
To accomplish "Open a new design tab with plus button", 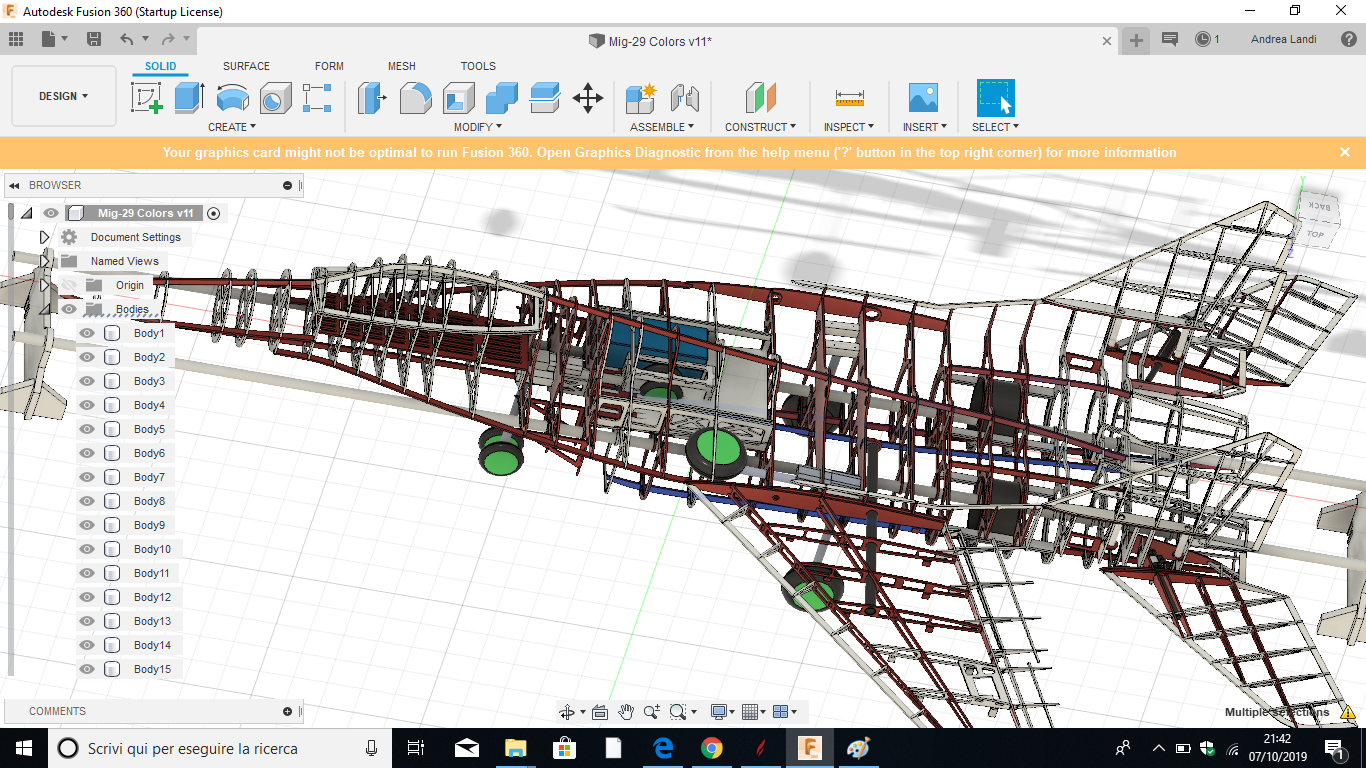I will click(x=1136, y=40).
